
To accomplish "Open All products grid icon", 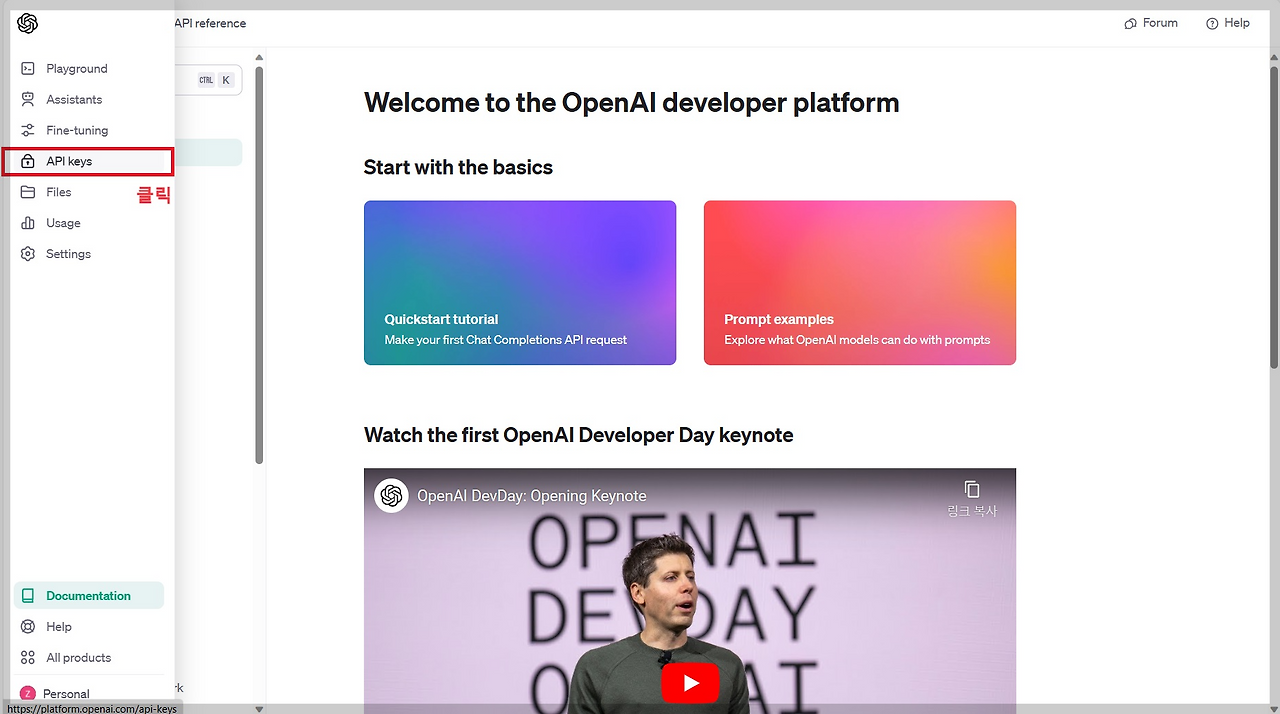I will click(28, 658).
